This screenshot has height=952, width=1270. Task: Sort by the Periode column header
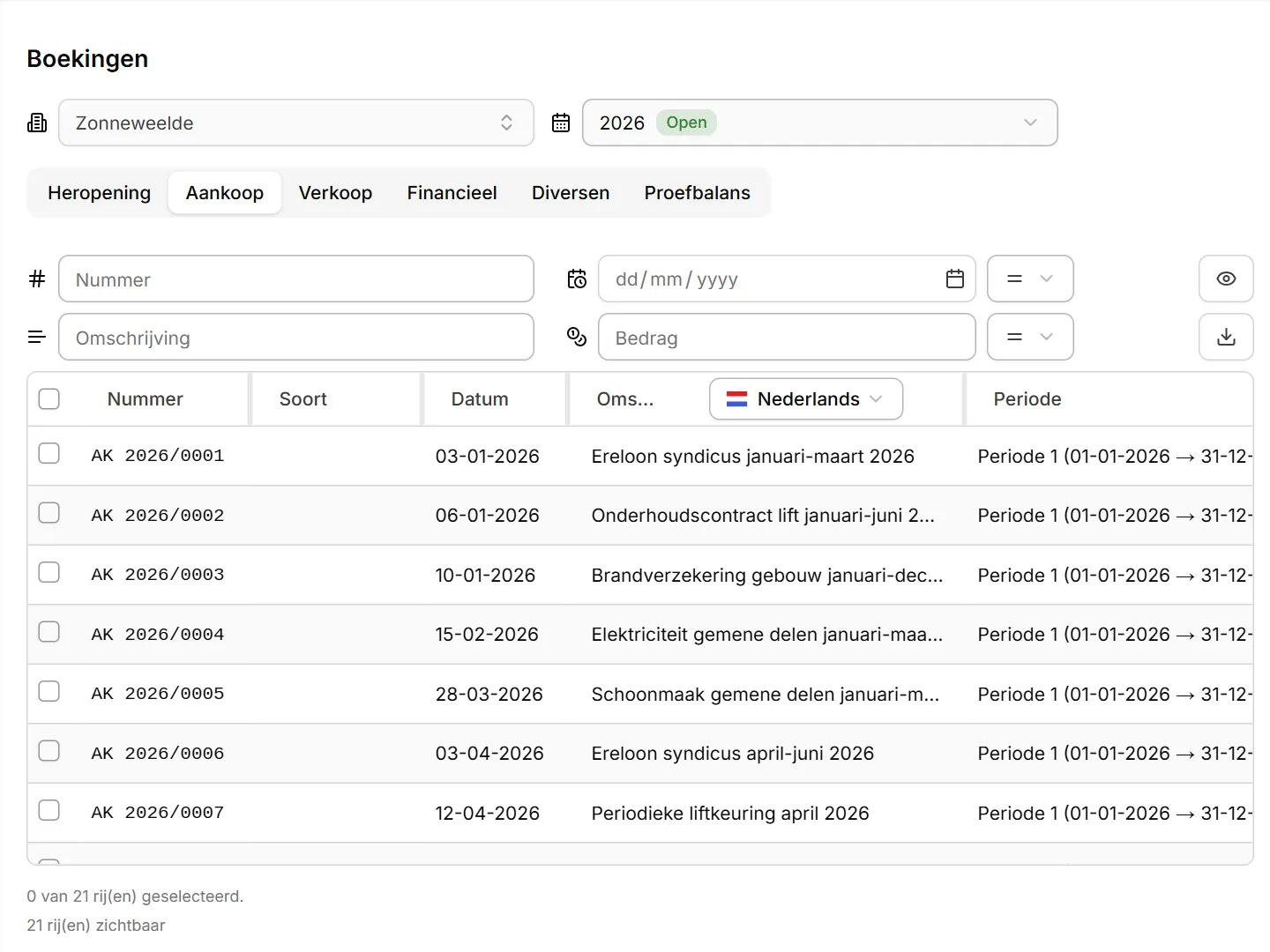(x=1027, y=399)
